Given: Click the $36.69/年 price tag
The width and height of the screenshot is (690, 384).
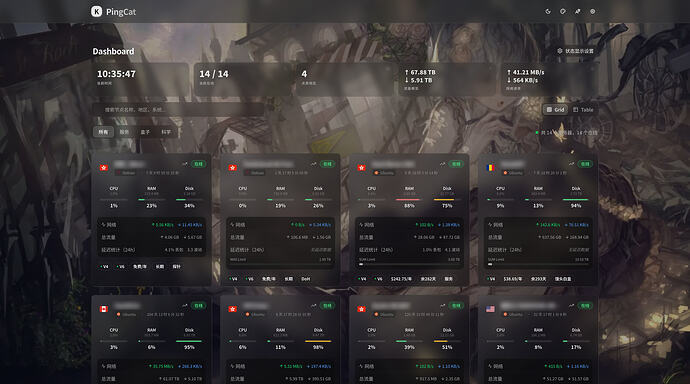Looking at the screenshot, I should click(x=513, y=279).
